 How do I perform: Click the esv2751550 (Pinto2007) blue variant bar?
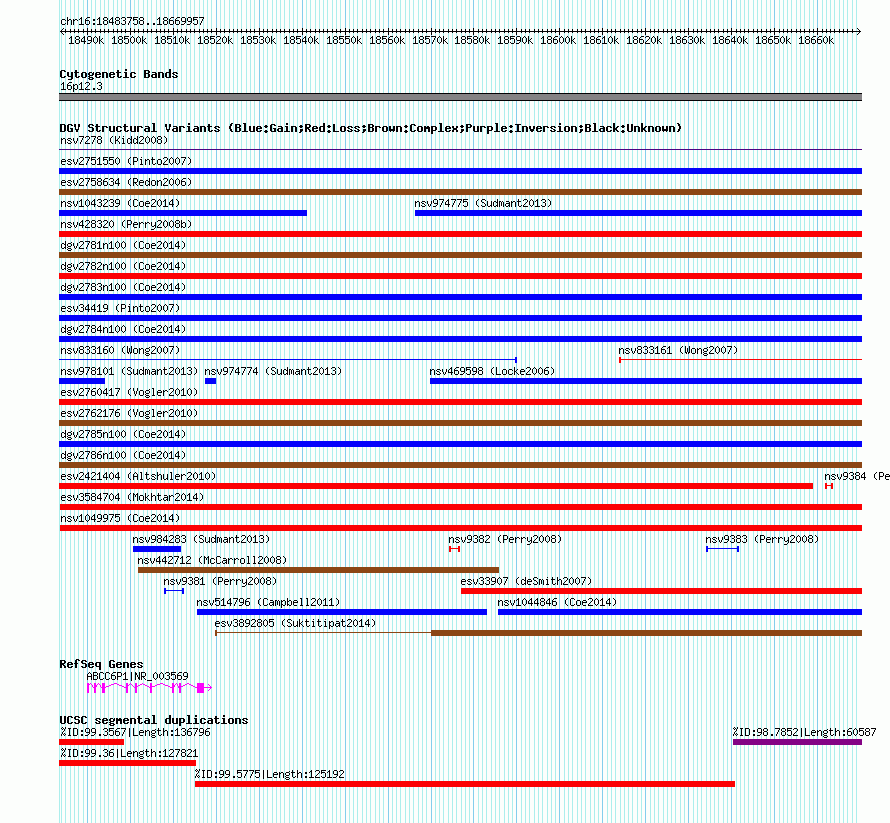460,171
